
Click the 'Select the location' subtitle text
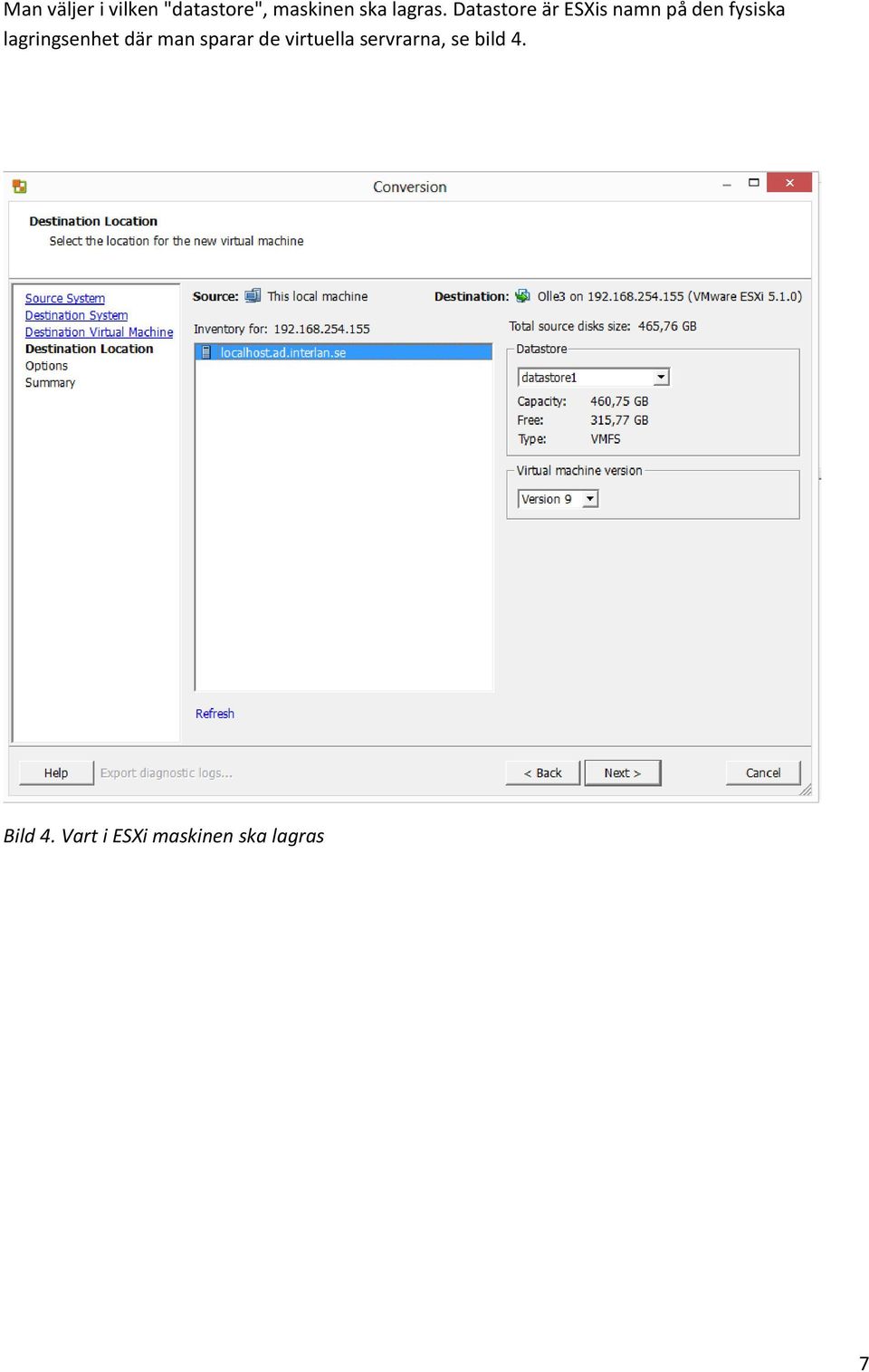click(177, 241)
